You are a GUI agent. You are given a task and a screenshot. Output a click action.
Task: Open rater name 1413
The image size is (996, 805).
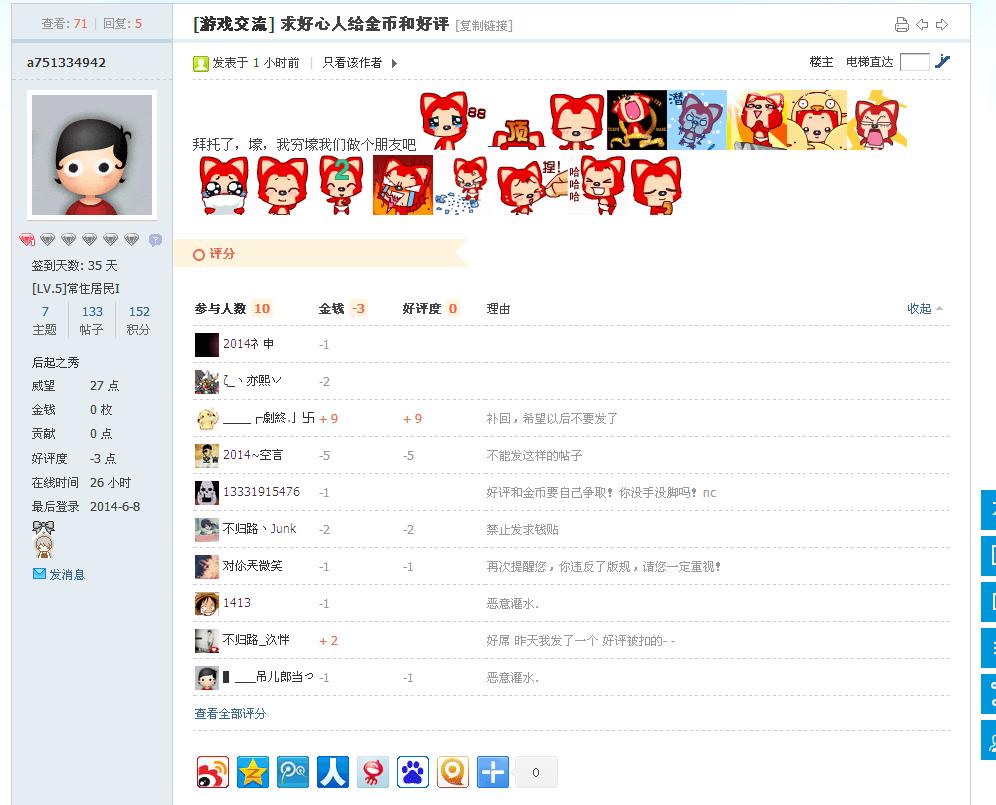pyautogui.click(x=236, y=602)
